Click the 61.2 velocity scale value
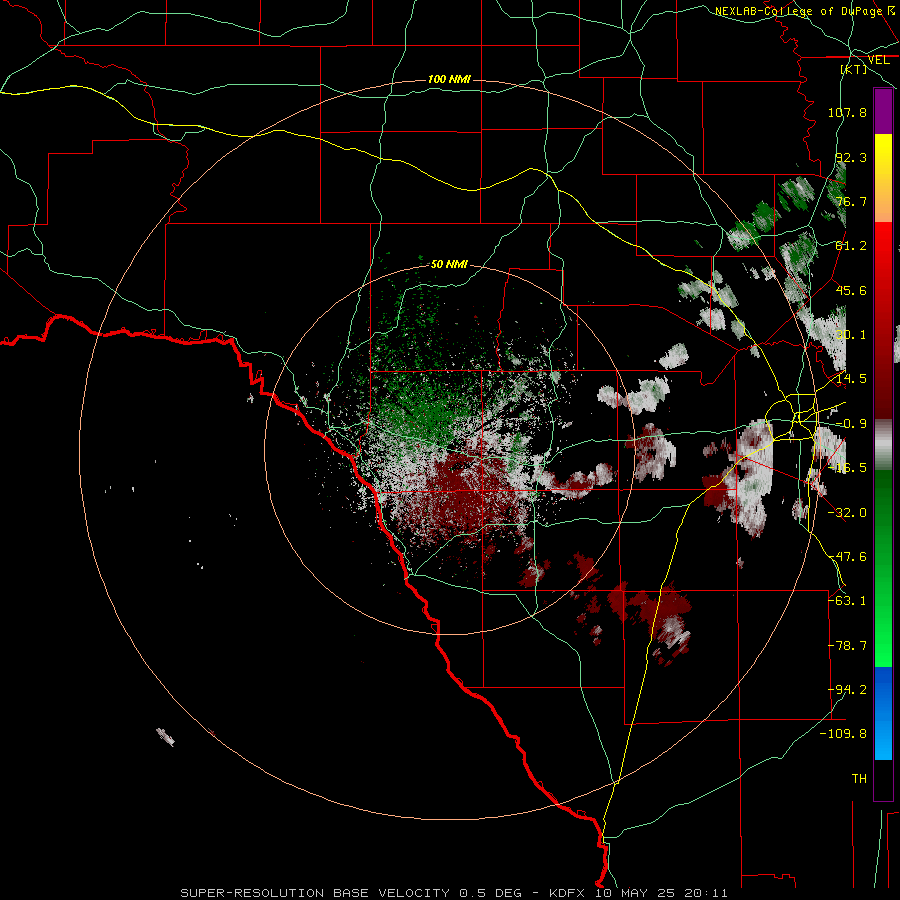The width and height of the screenshot is (900, 900). [851, 246]
